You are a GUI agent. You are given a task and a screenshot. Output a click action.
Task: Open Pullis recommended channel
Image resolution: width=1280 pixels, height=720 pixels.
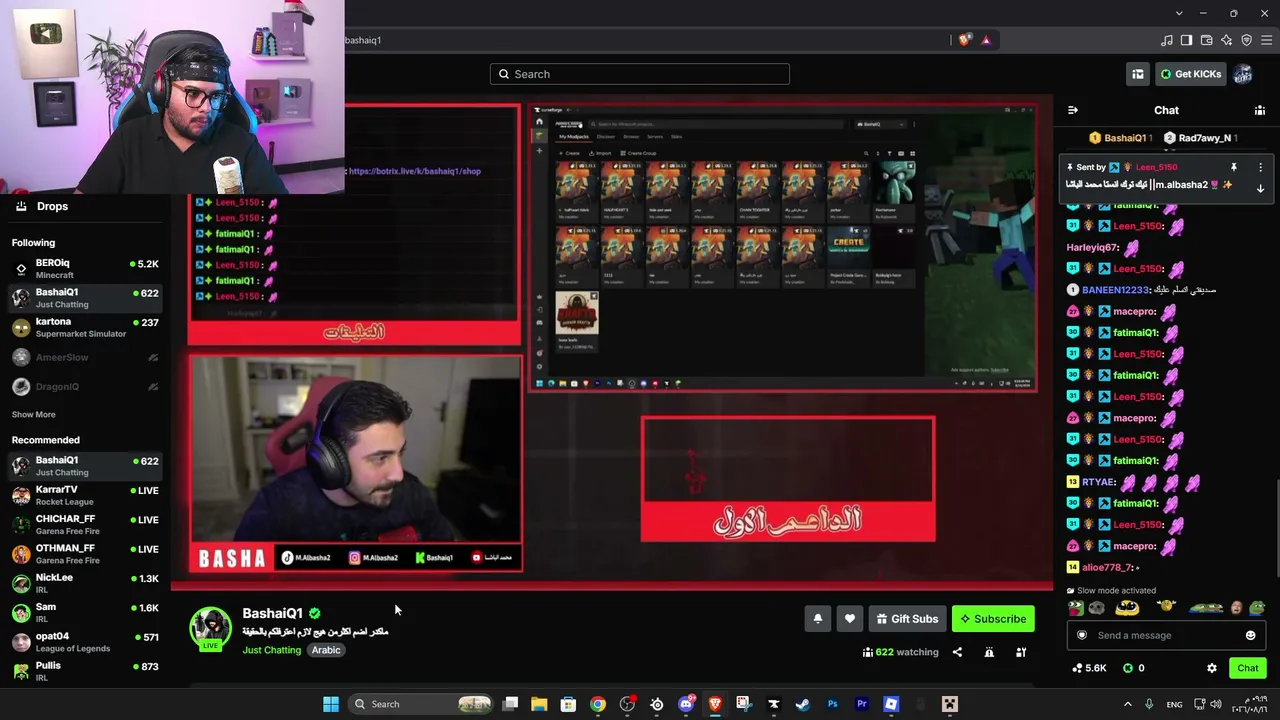(x=85, y=670)
